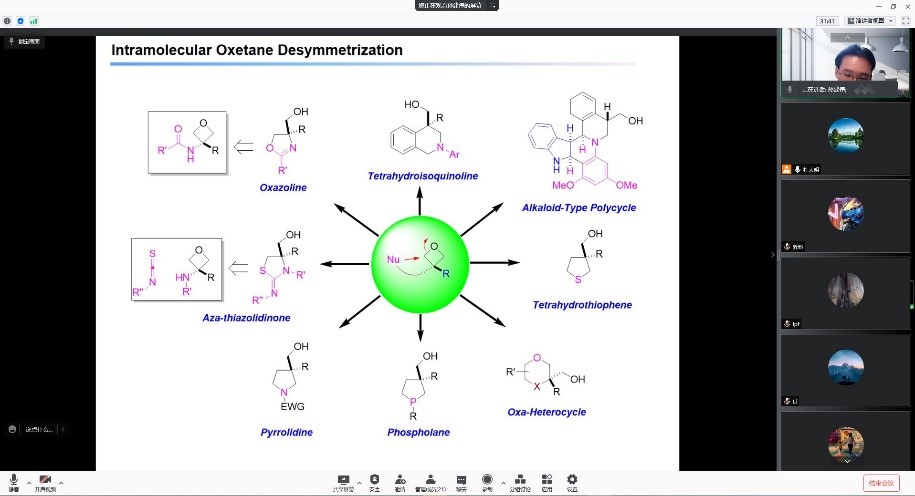Image resolution: width=915 pixels, height=496 pixels.
Task: Click the invite participants icon
Action: pos(400,481)
